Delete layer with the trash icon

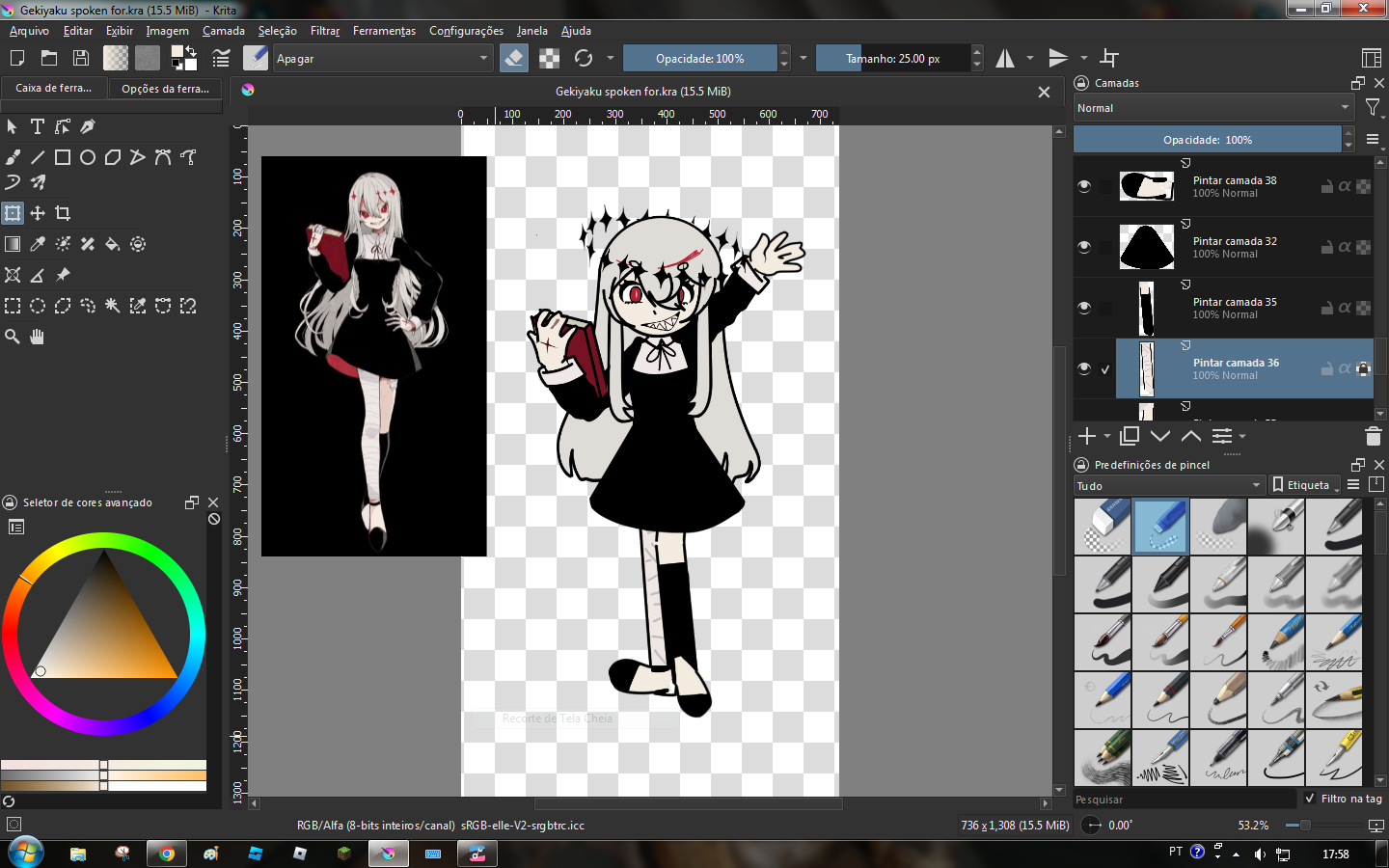tap(1373, 437)
